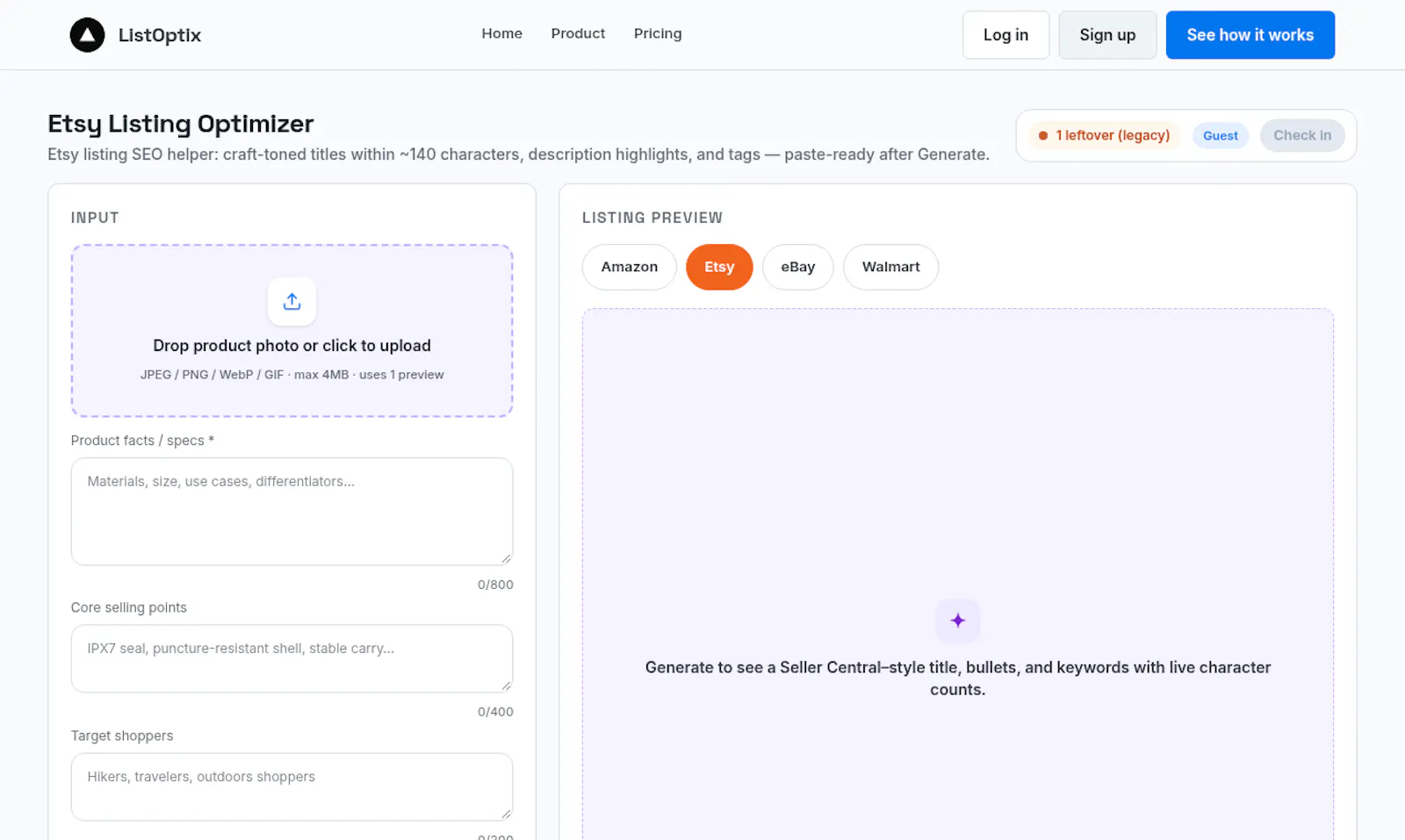This screenshot has height=840, width=1405.
Task: Click the Core selling points label
Action: click(129, 607)
